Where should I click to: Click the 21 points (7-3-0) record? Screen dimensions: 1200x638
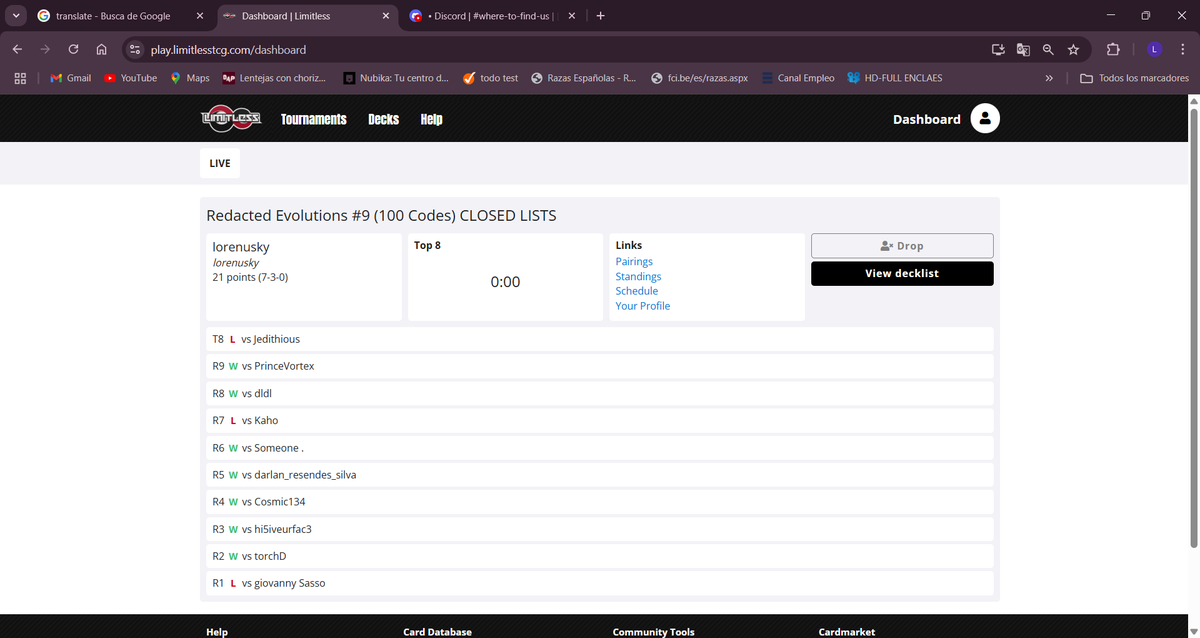click(250, 277)
